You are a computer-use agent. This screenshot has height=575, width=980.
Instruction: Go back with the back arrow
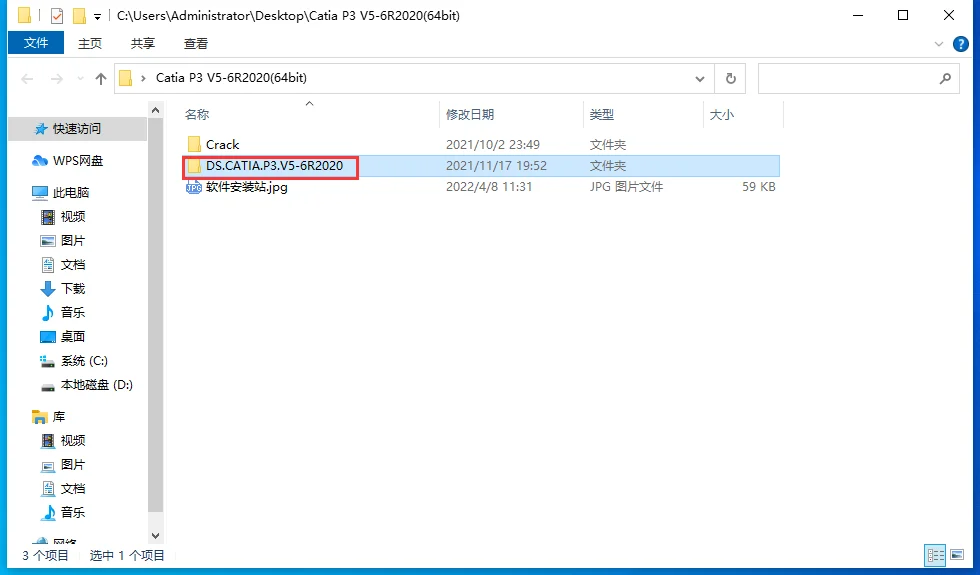(27, 79)
